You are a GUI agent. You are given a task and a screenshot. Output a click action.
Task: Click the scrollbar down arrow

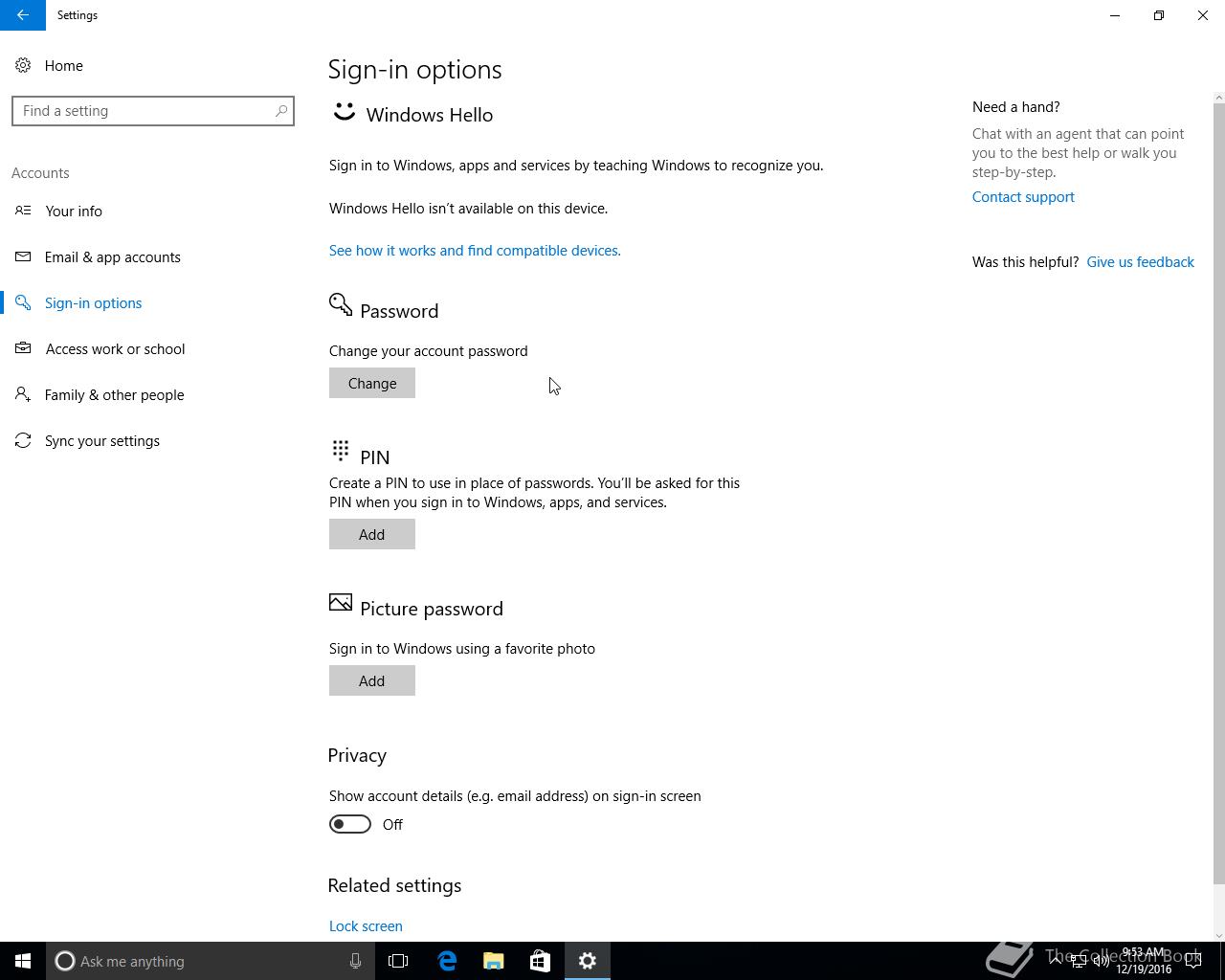1218,935
